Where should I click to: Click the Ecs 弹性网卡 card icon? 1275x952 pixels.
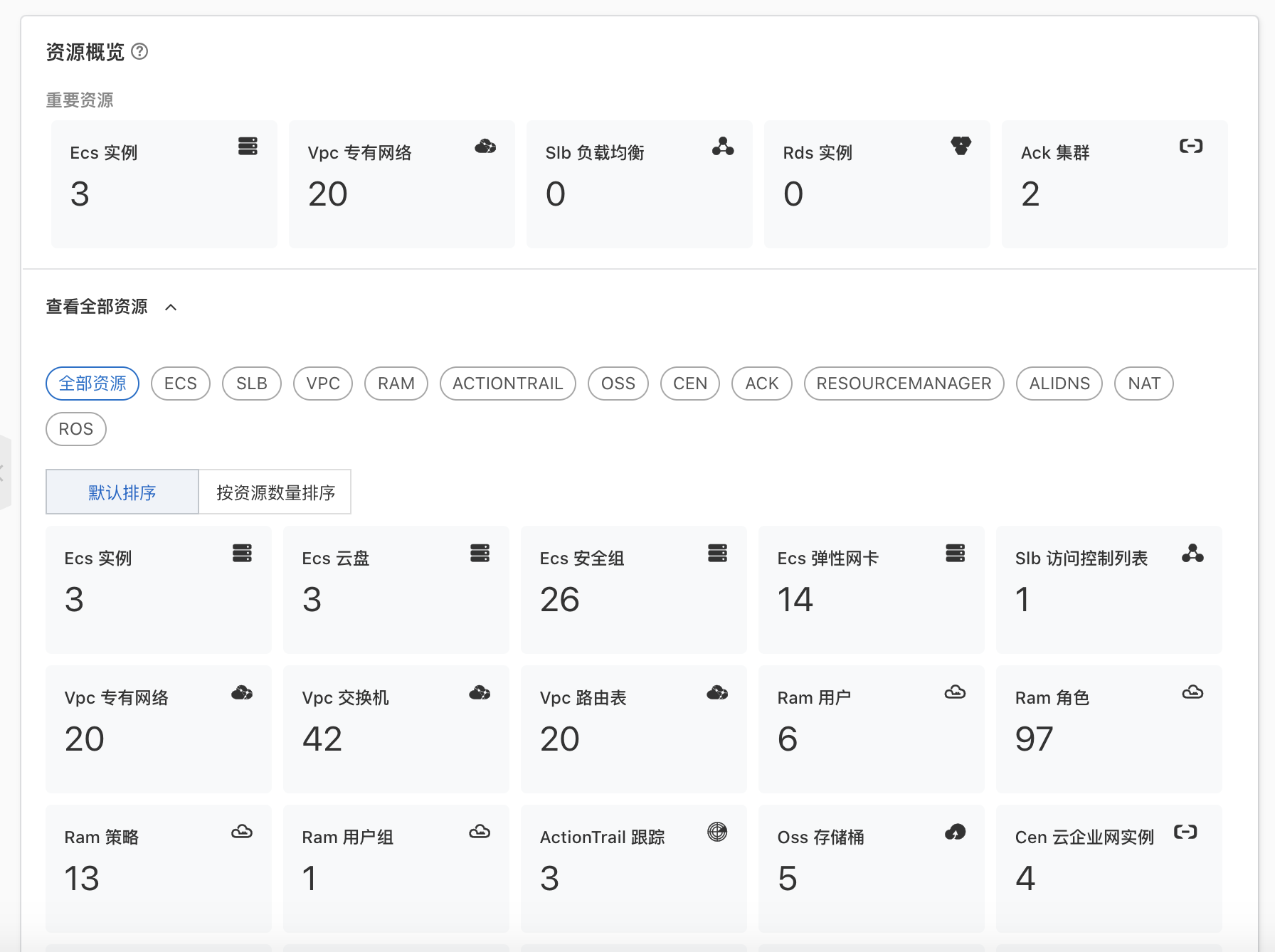point(955,553)
